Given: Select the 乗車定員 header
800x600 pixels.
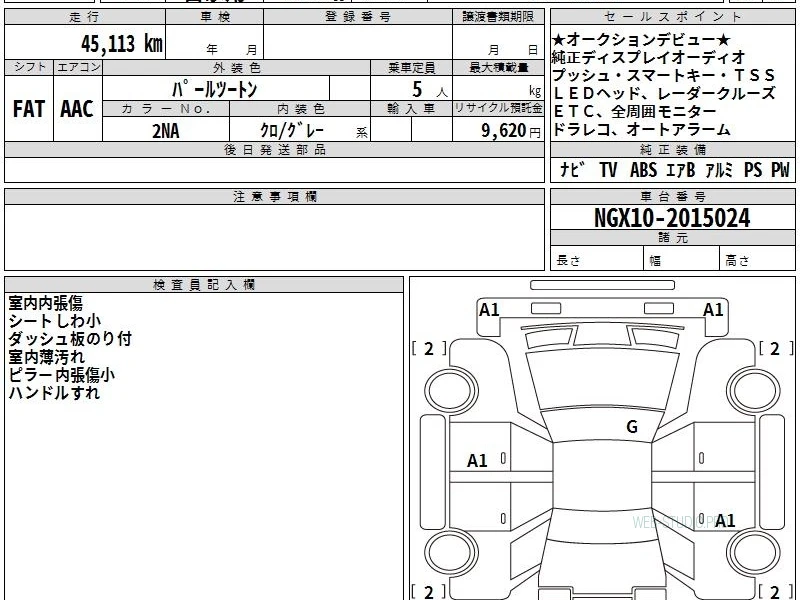Looking at the screenshot, I should [411, 67].
